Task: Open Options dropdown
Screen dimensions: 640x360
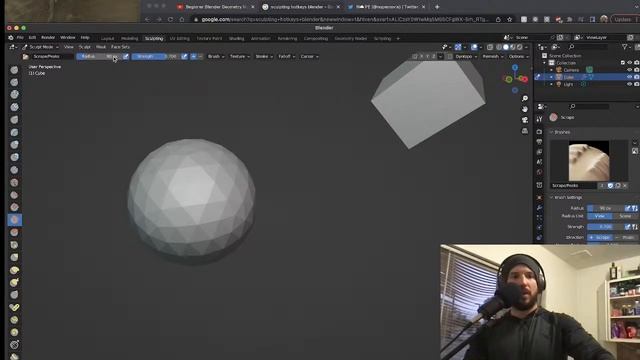Action: point(518,56)
